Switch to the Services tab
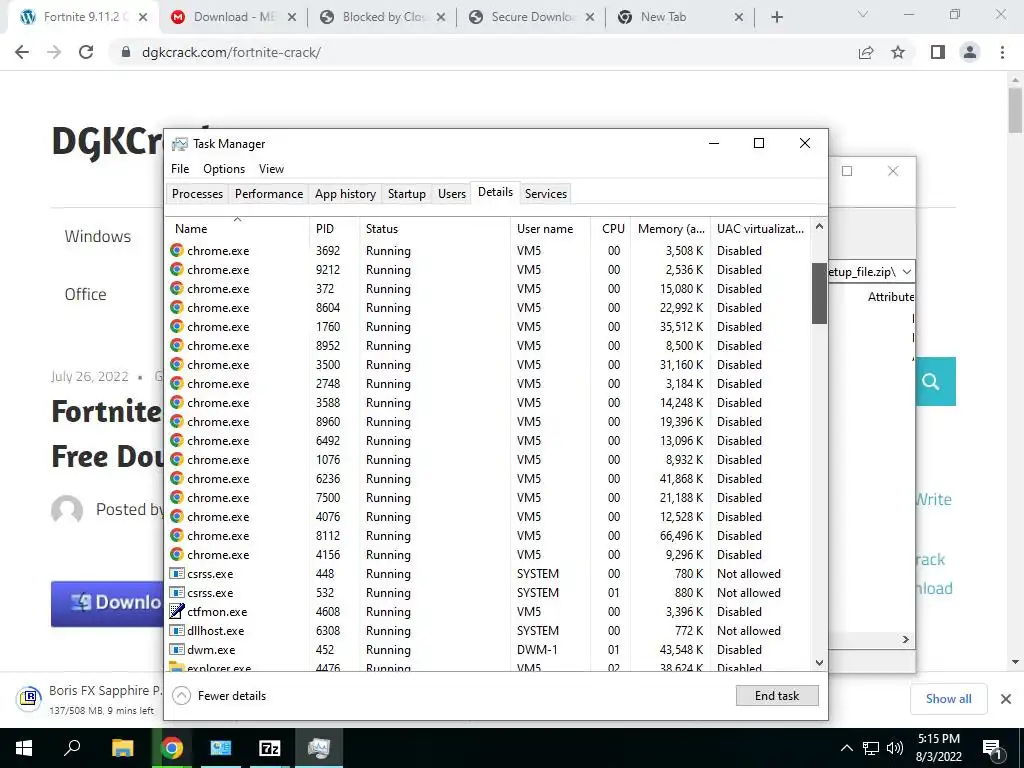Image resolution: width=1024 pixels, height=768 pixels. tap(546, 193)
